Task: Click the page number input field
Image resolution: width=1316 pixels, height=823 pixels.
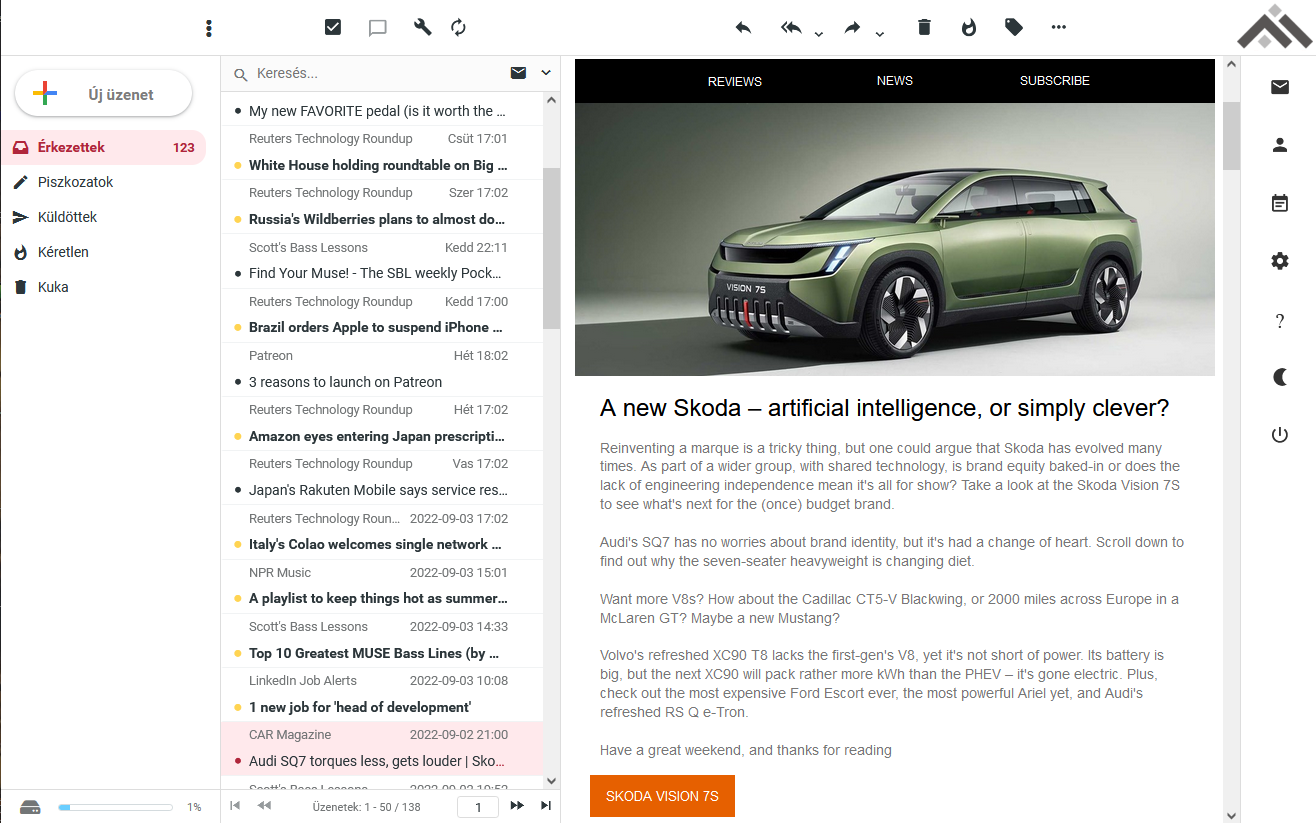Action: 478,807
